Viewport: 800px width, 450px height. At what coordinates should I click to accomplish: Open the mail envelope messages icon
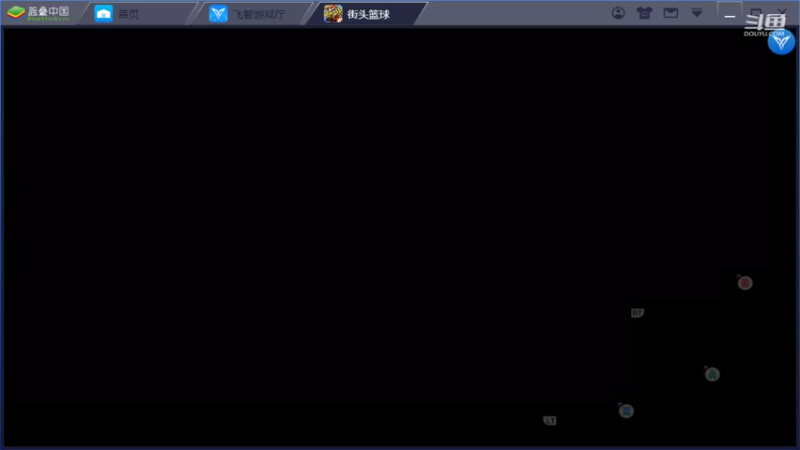tap(670, 13)
